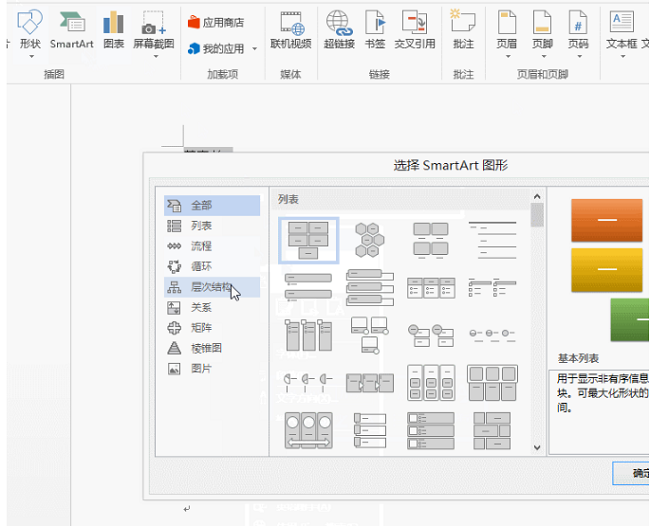Choose the horizontal bullet list layout

(431, 288)
